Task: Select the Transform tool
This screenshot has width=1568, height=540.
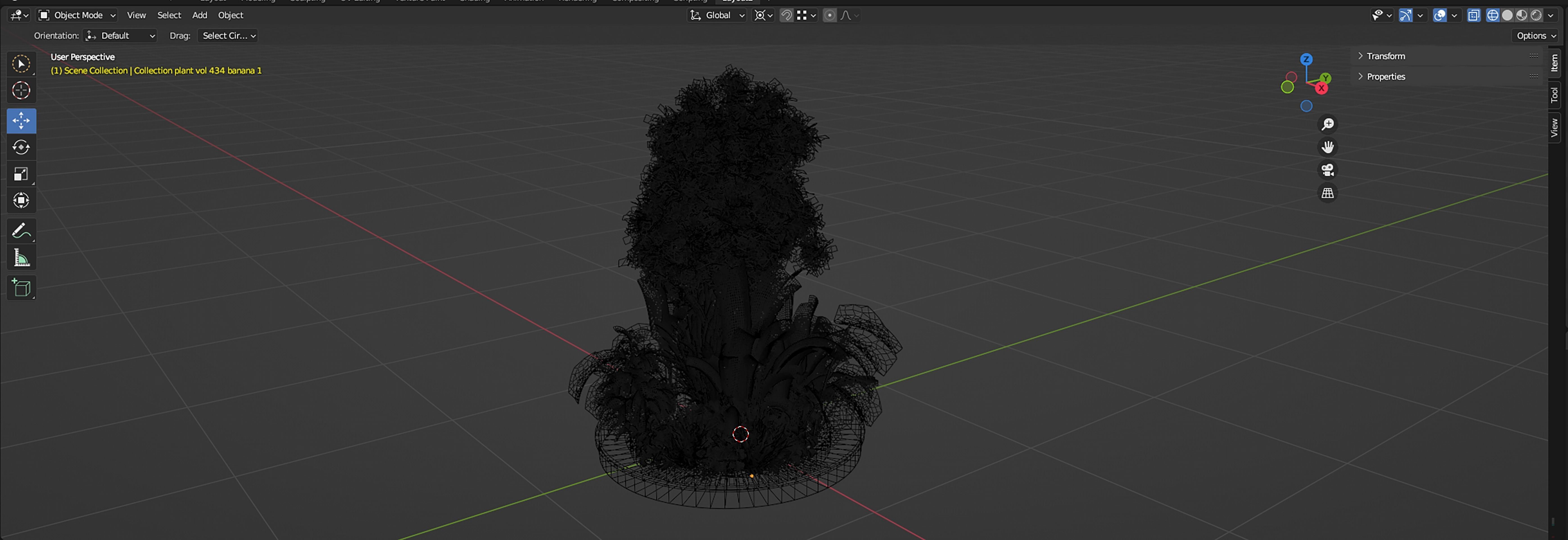Action: pos(21,200)
